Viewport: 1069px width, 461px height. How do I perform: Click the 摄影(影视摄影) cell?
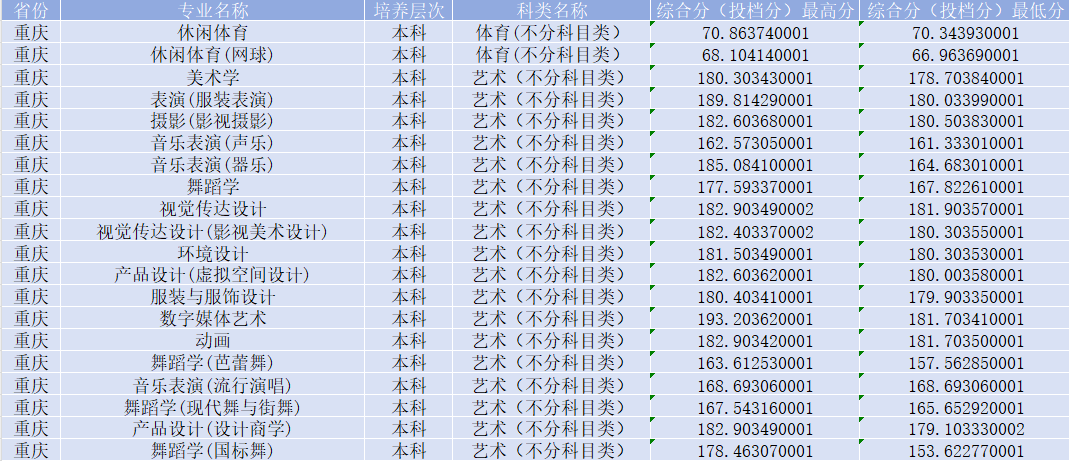pyautogui.click(x=212, y=121)
